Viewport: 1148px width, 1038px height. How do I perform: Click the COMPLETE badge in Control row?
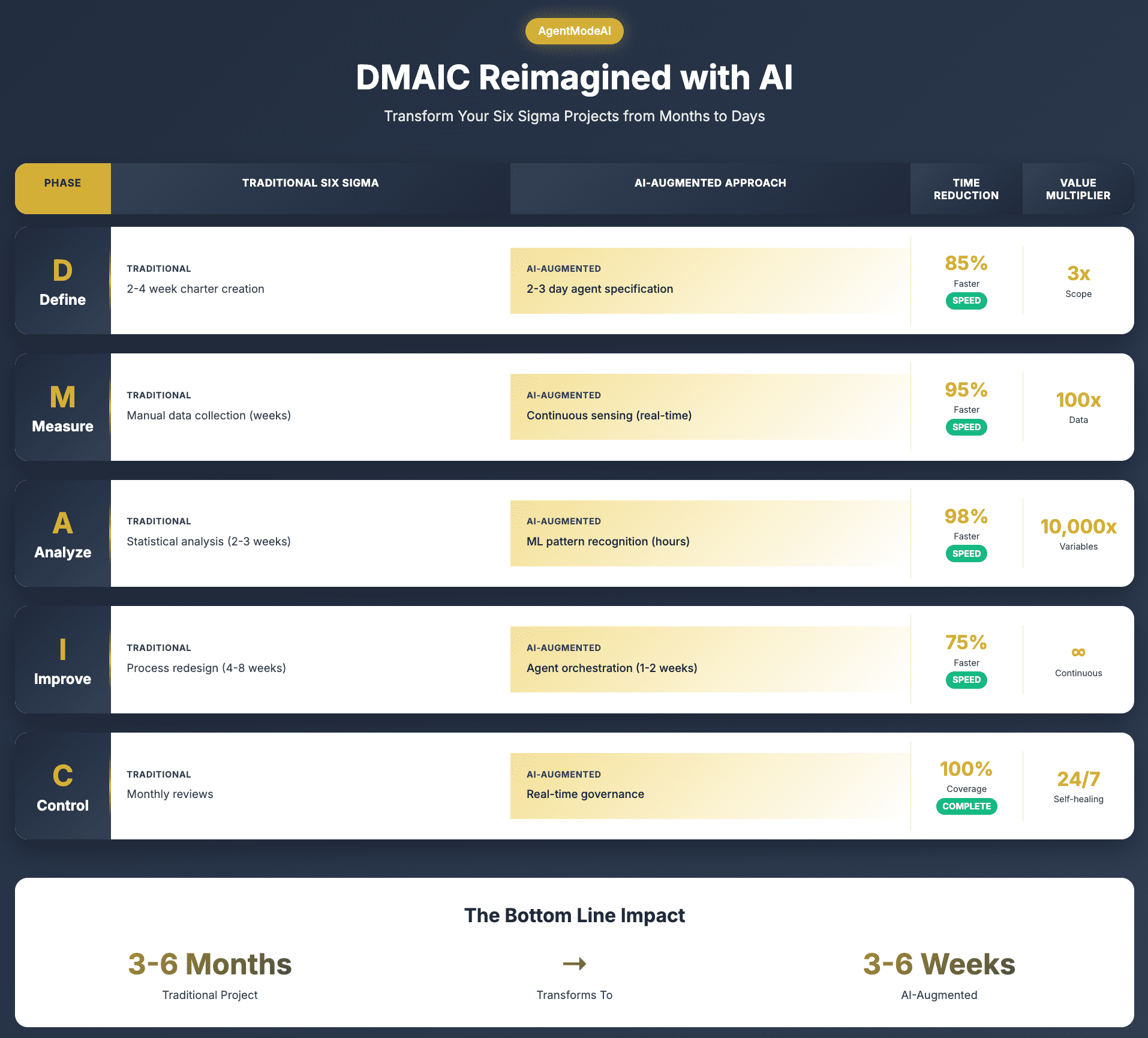point(966,806)
